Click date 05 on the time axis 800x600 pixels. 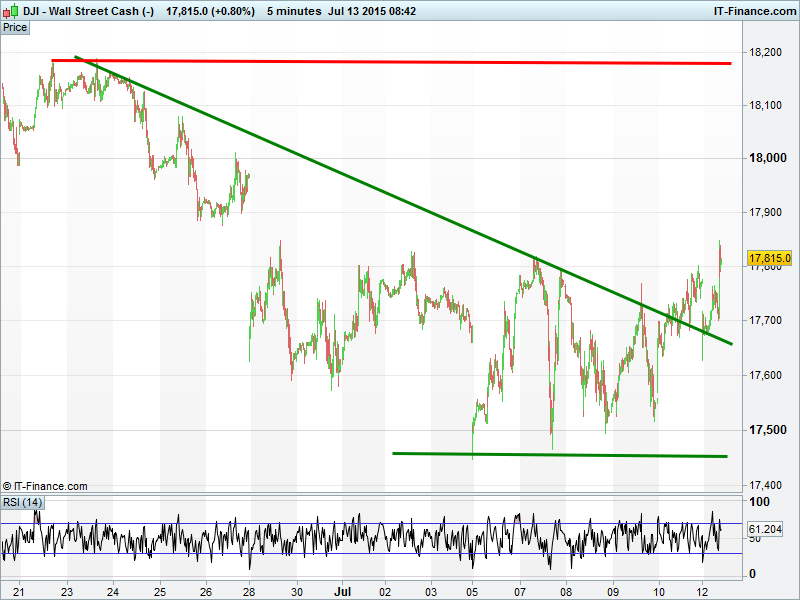click(x=472, y=592)
